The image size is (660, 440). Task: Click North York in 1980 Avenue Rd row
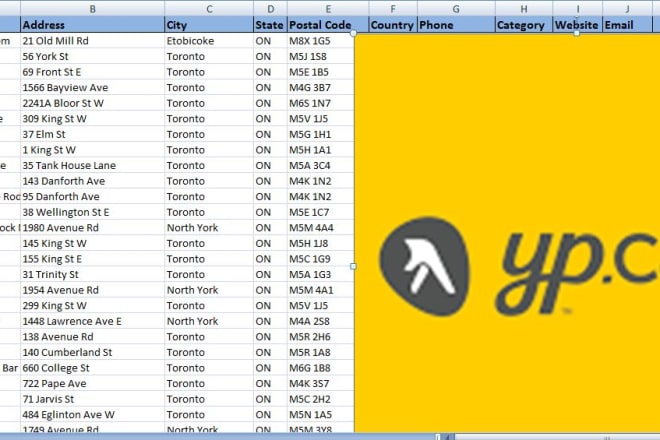click(209, 228)
